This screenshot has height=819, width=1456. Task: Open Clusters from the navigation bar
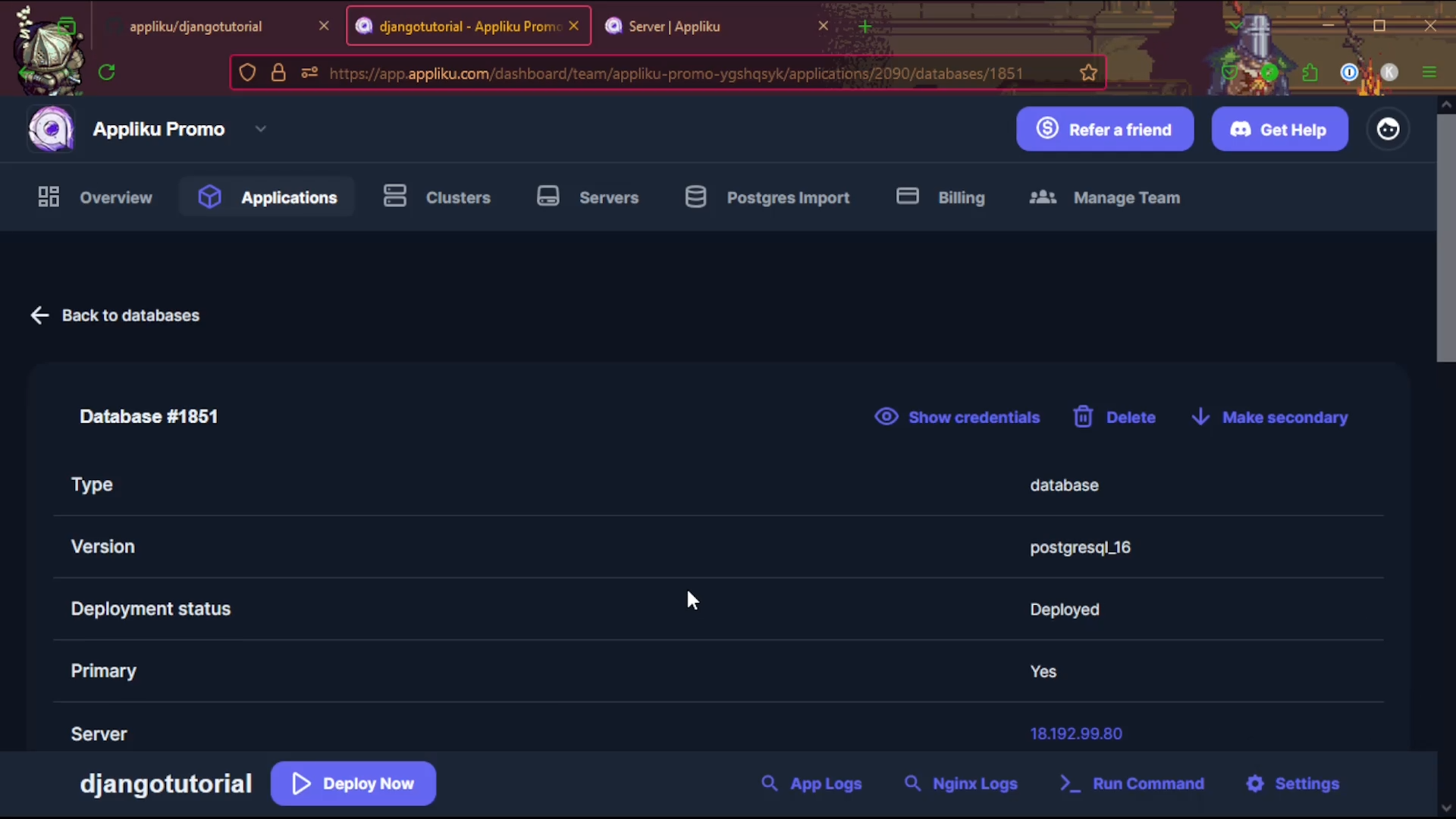[457, 197]
